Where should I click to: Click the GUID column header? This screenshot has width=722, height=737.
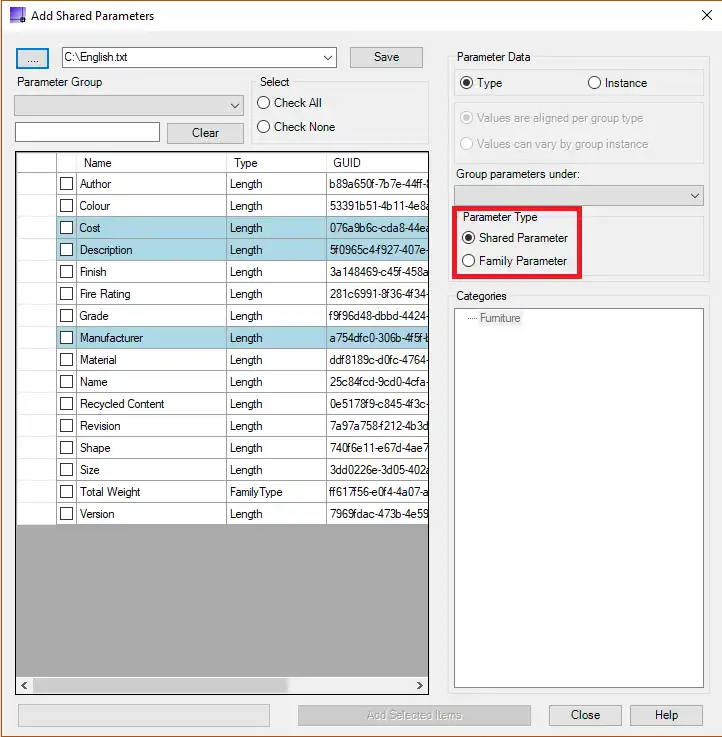376,162
